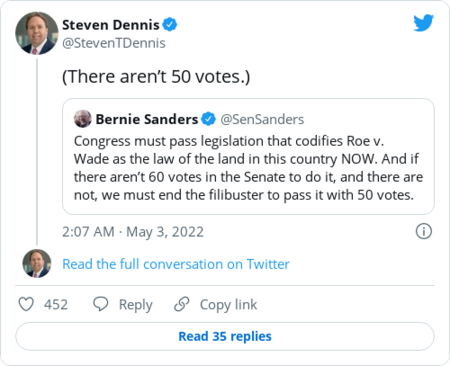Click the small Steven Dennis avatar near conversation link
This screenshot has height=366, width=450.
(x=37, y=263)
